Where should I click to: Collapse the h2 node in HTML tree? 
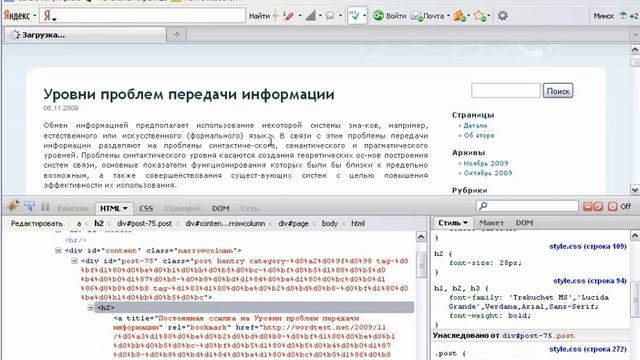[x=91, y=307]
